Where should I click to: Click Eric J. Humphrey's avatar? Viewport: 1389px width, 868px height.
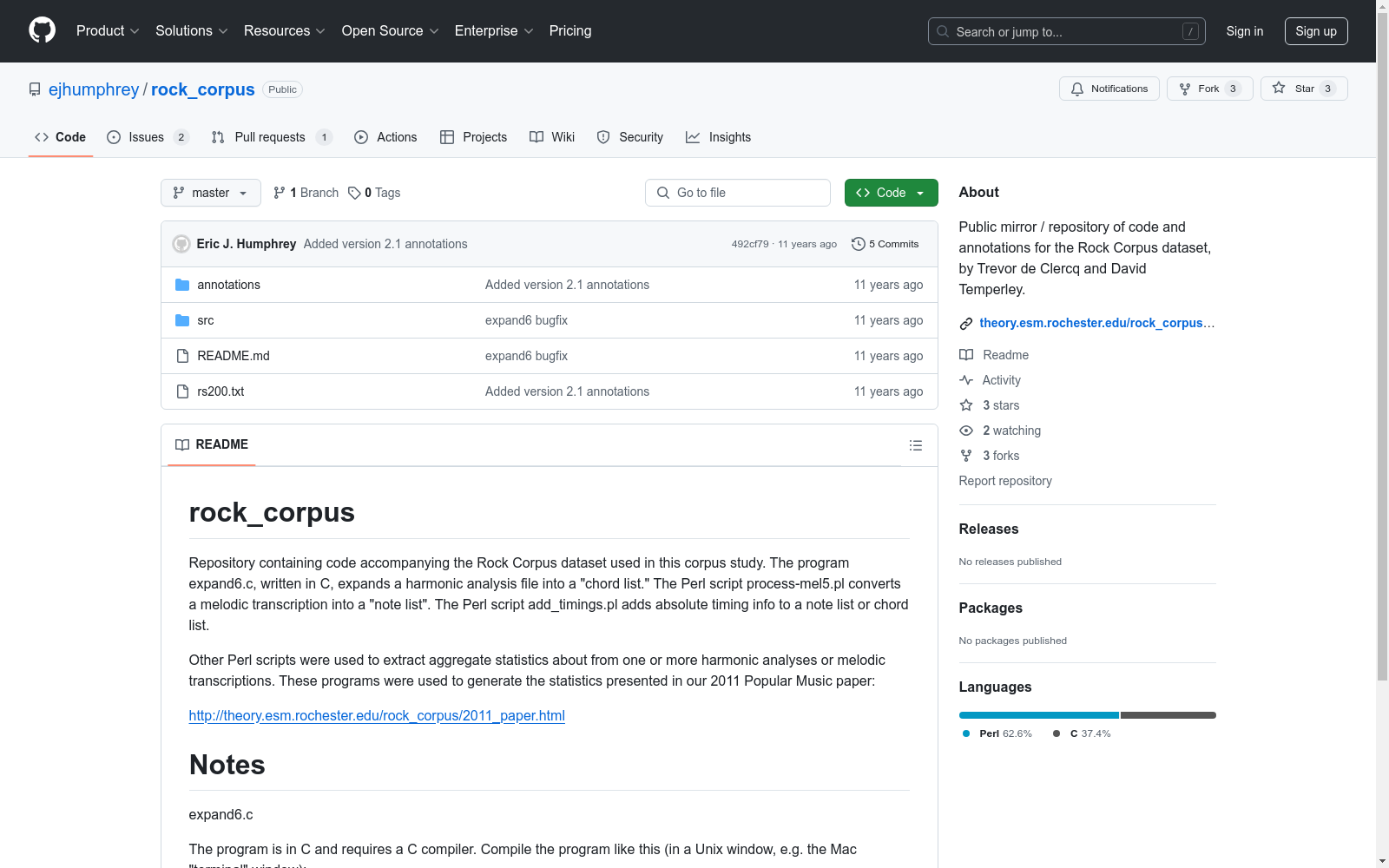(181, 244)
